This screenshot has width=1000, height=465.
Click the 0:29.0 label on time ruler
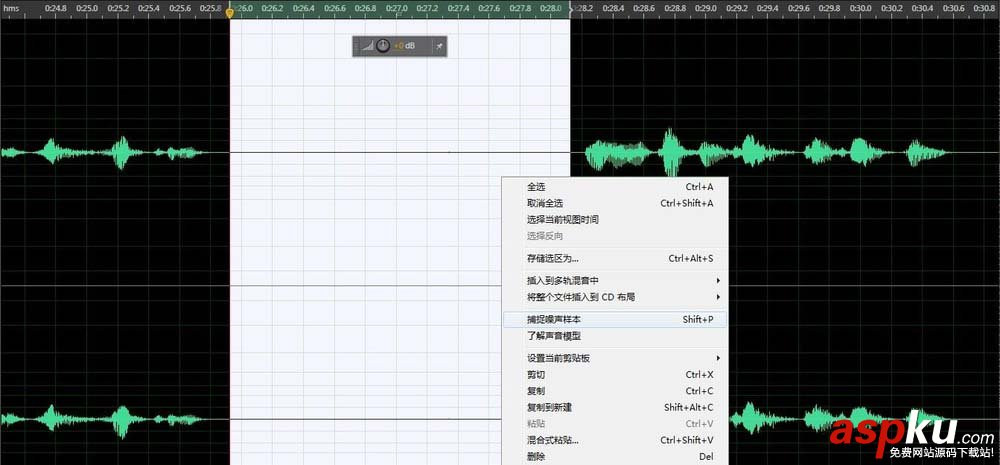(x=704, y=8)
